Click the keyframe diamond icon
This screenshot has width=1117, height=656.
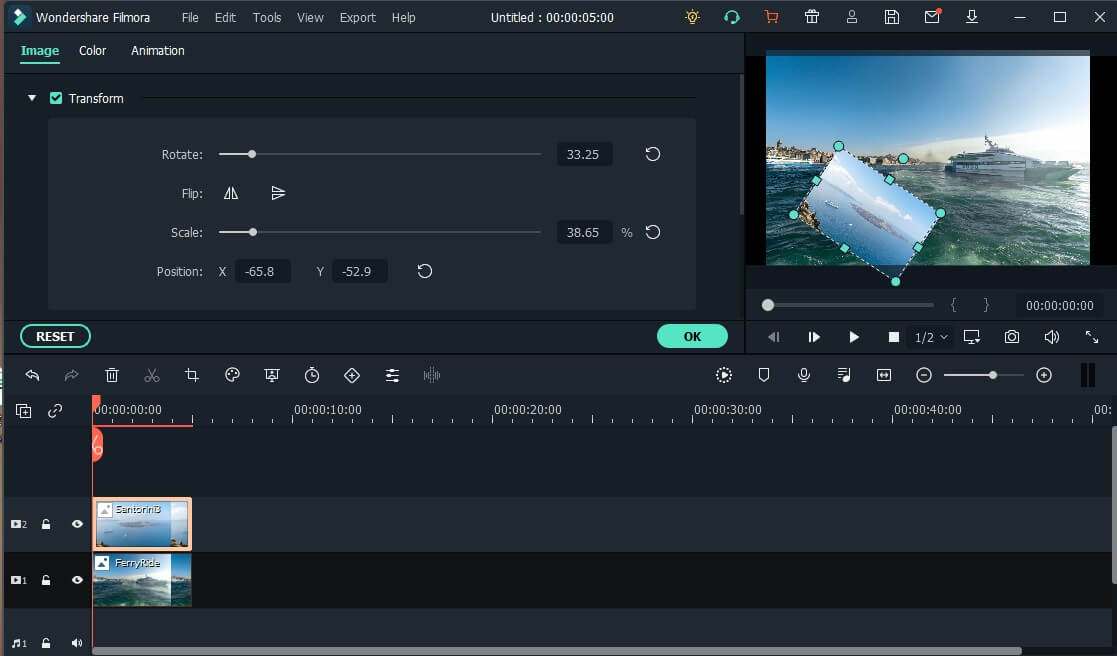click(352, 375)
